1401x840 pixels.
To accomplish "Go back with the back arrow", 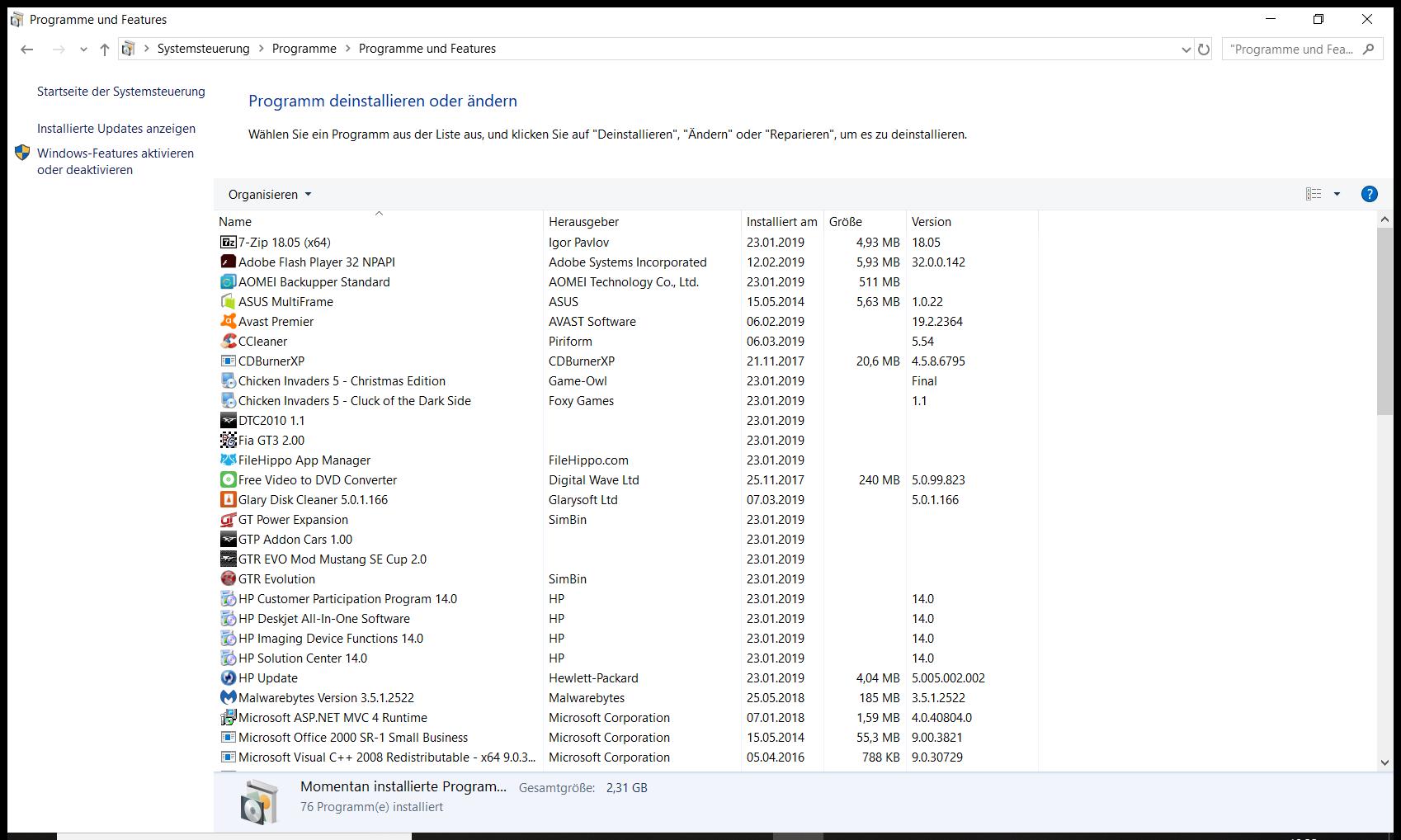I will point(27,50).
